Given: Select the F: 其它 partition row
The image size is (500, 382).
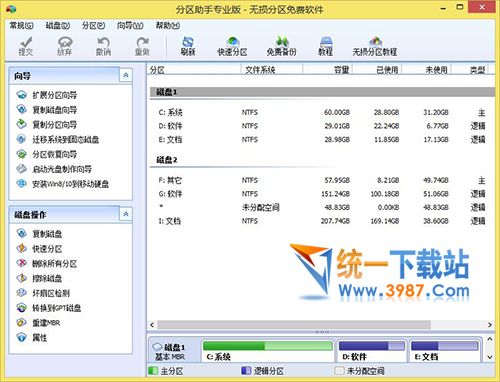Looking at the screenshot, I should (x=322, y=180).
